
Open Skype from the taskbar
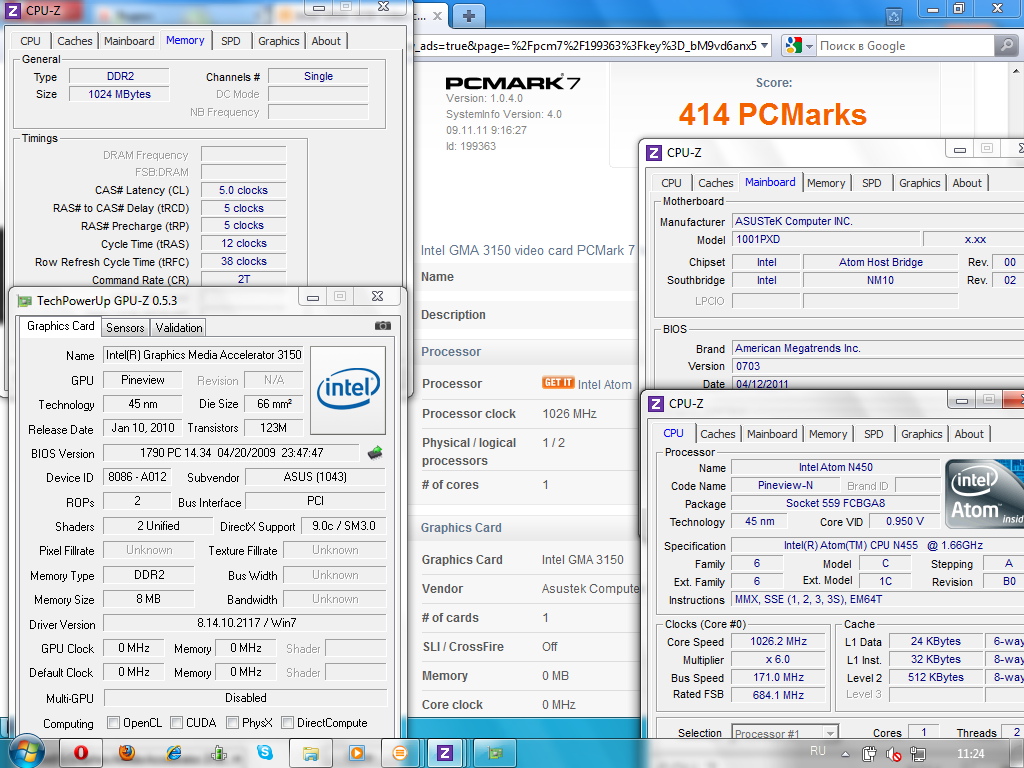coord(264,753)
